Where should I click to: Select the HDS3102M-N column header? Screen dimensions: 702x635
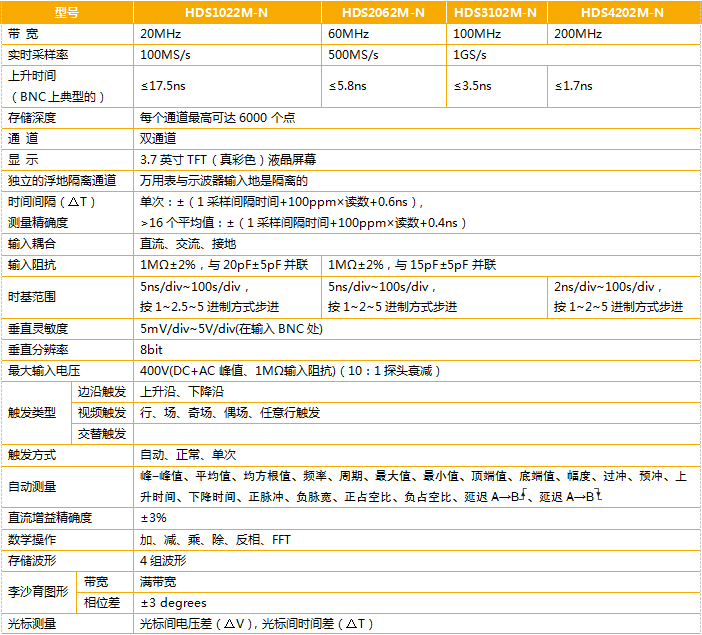(495, 13)
